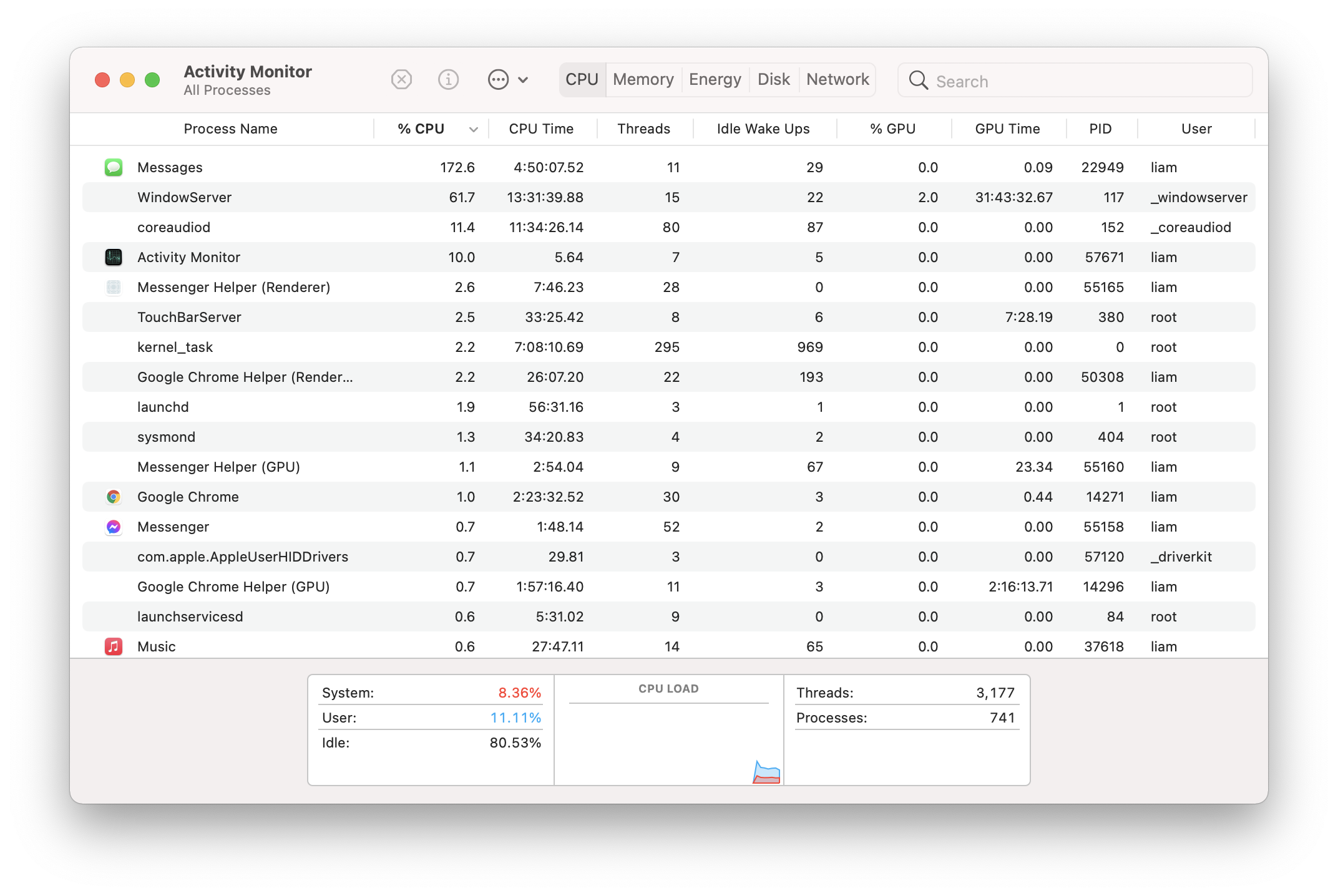Sort by the Process Name column header
Screen dimensions: 1338x896
pyautogui.click(x=230, y=129)
